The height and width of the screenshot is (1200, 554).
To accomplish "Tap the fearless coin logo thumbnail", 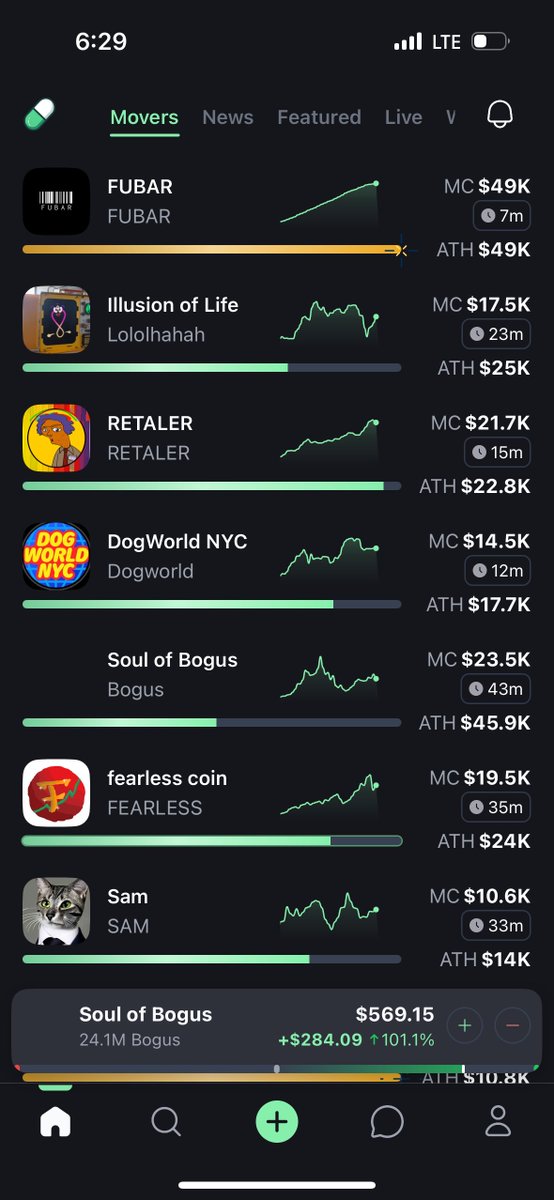I will click(56, 793).
